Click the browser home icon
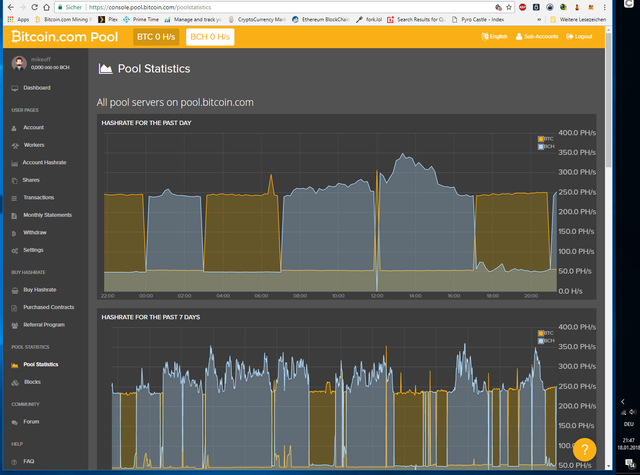The height and width of the screenshot is (475, 640). point(46,7)
